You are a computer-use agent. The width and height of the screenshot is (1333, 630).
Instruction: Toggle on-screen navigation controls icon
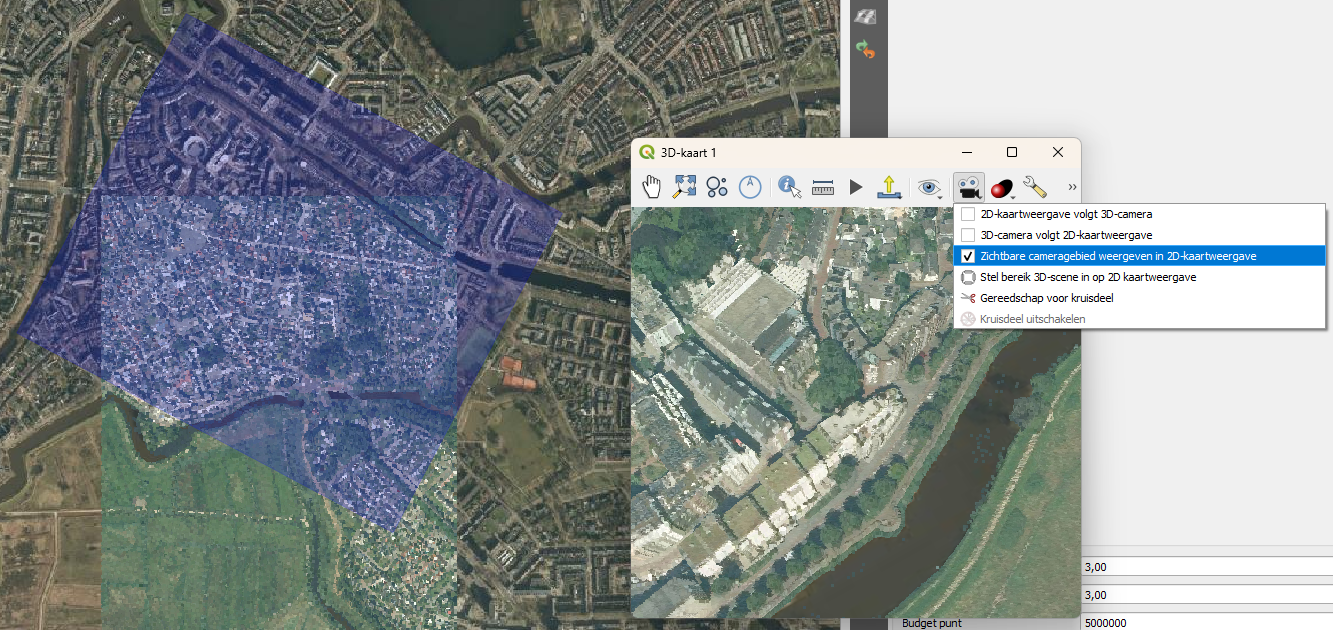point(717,186)
